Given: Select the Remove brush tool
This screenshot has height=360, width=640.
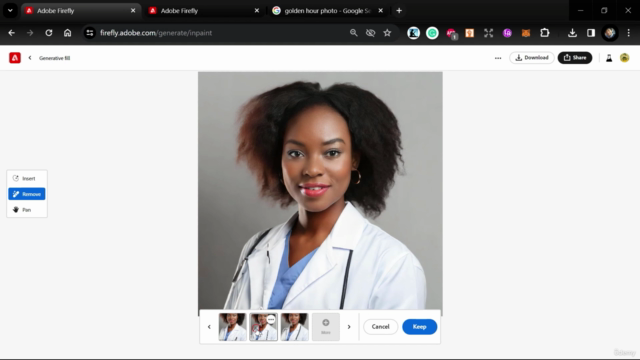Looking at the screenshot, I should pos(27,194).
